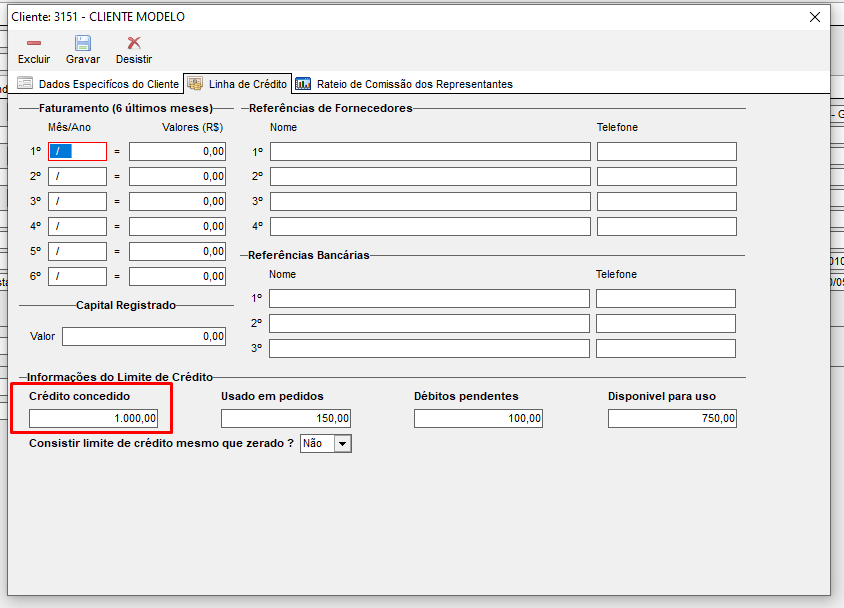Close the Cliente Modelo window
This screenshot has width=844, height=608.
tap(814, 16)
